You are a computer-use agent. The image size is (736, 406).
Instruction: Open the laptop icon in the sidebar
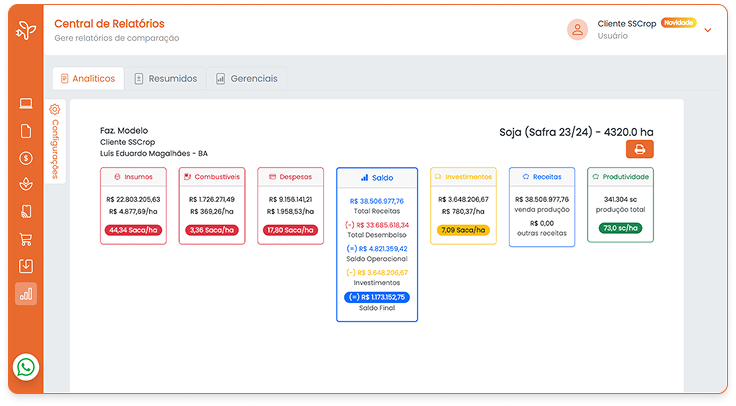[26, 104]
